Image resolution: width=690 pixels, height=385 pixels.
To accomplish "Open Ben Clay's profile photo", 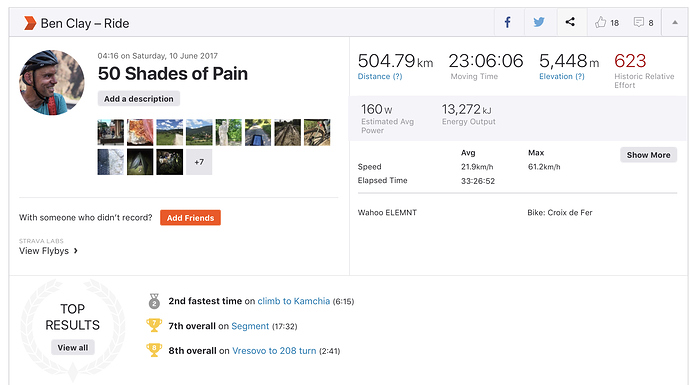I will pos(52,82).
